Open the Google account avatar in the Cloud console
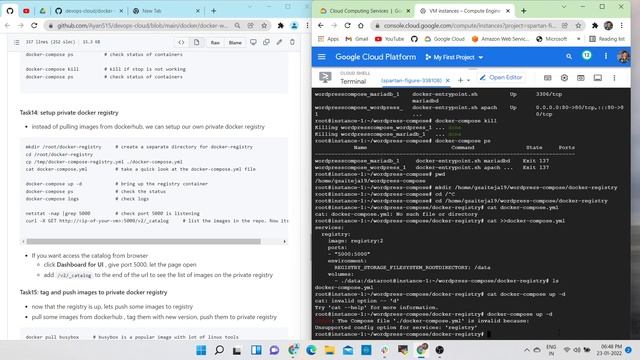This screenshot has width=640, height=360. point(623,56)
